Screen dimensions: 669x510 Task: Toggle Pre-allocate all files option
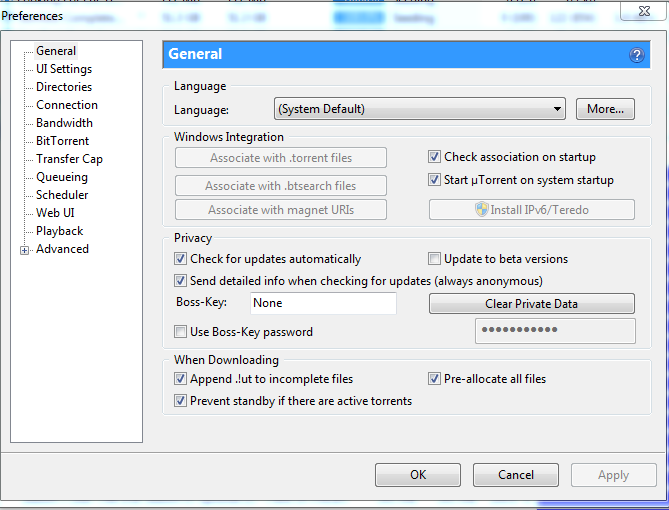[435, 379]
